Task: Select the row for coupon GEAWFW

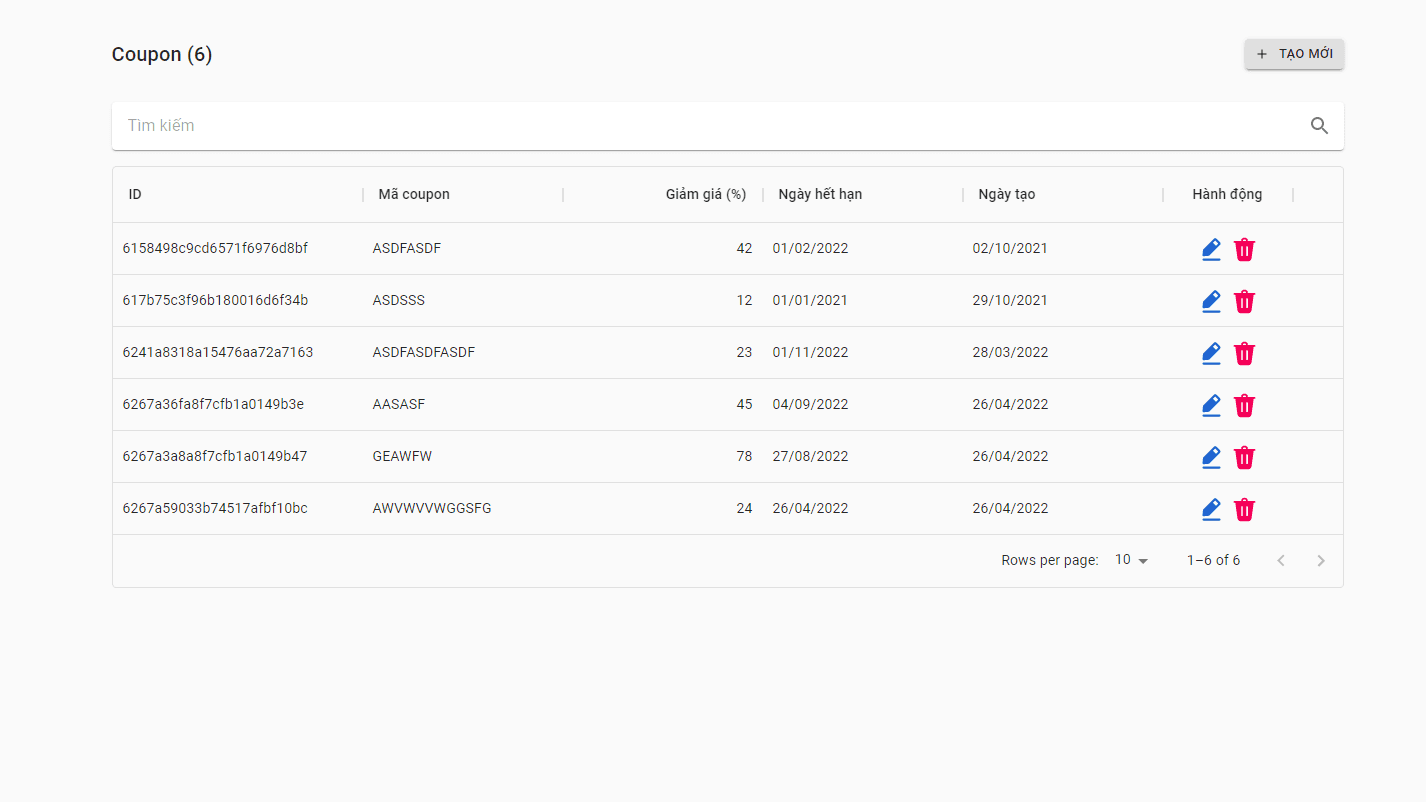Action: click(600, 456)
